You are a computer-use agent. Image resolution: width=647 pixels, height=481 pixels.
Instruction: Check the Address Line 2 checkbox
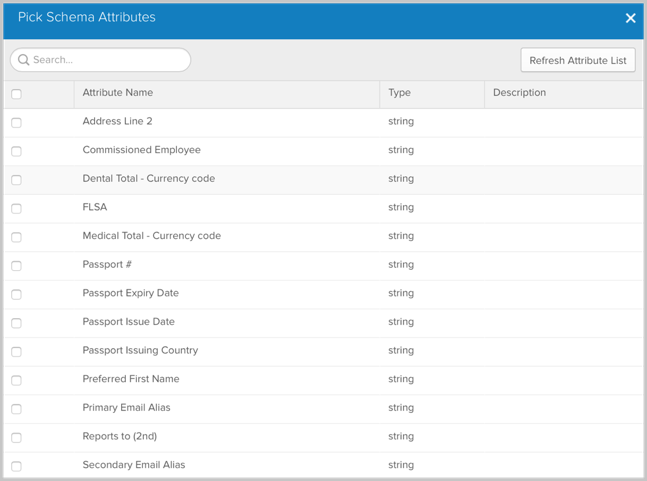click(16, 122)
